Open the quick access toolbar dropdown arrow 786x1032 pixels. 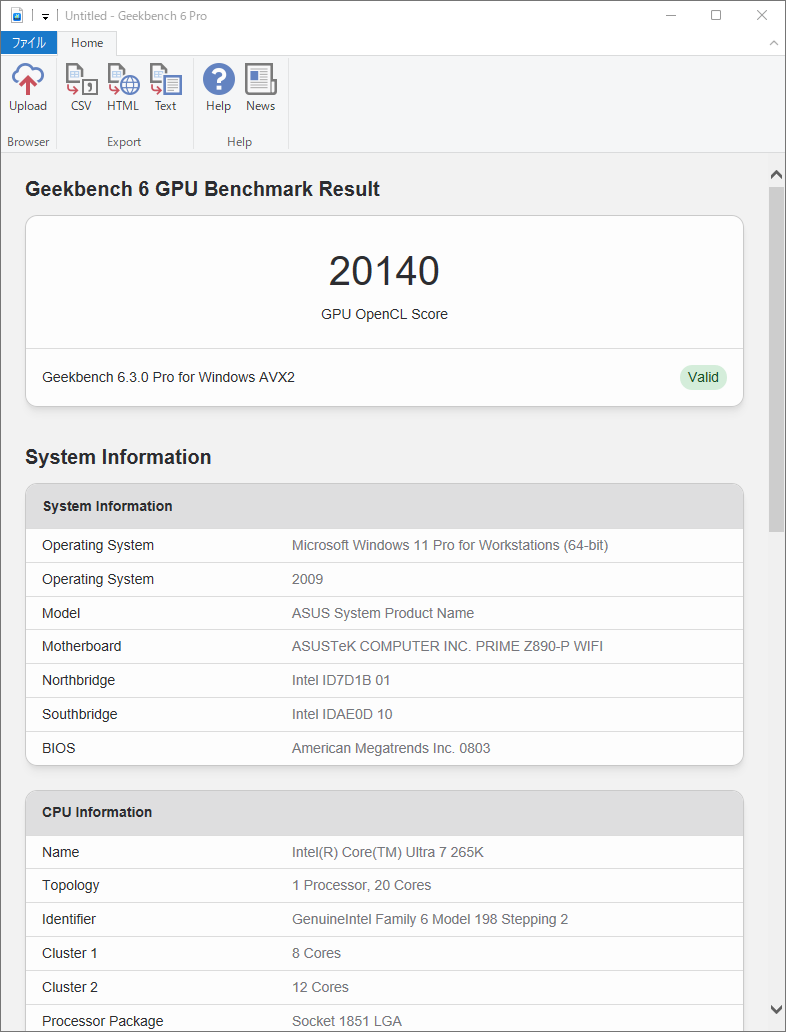45,16
